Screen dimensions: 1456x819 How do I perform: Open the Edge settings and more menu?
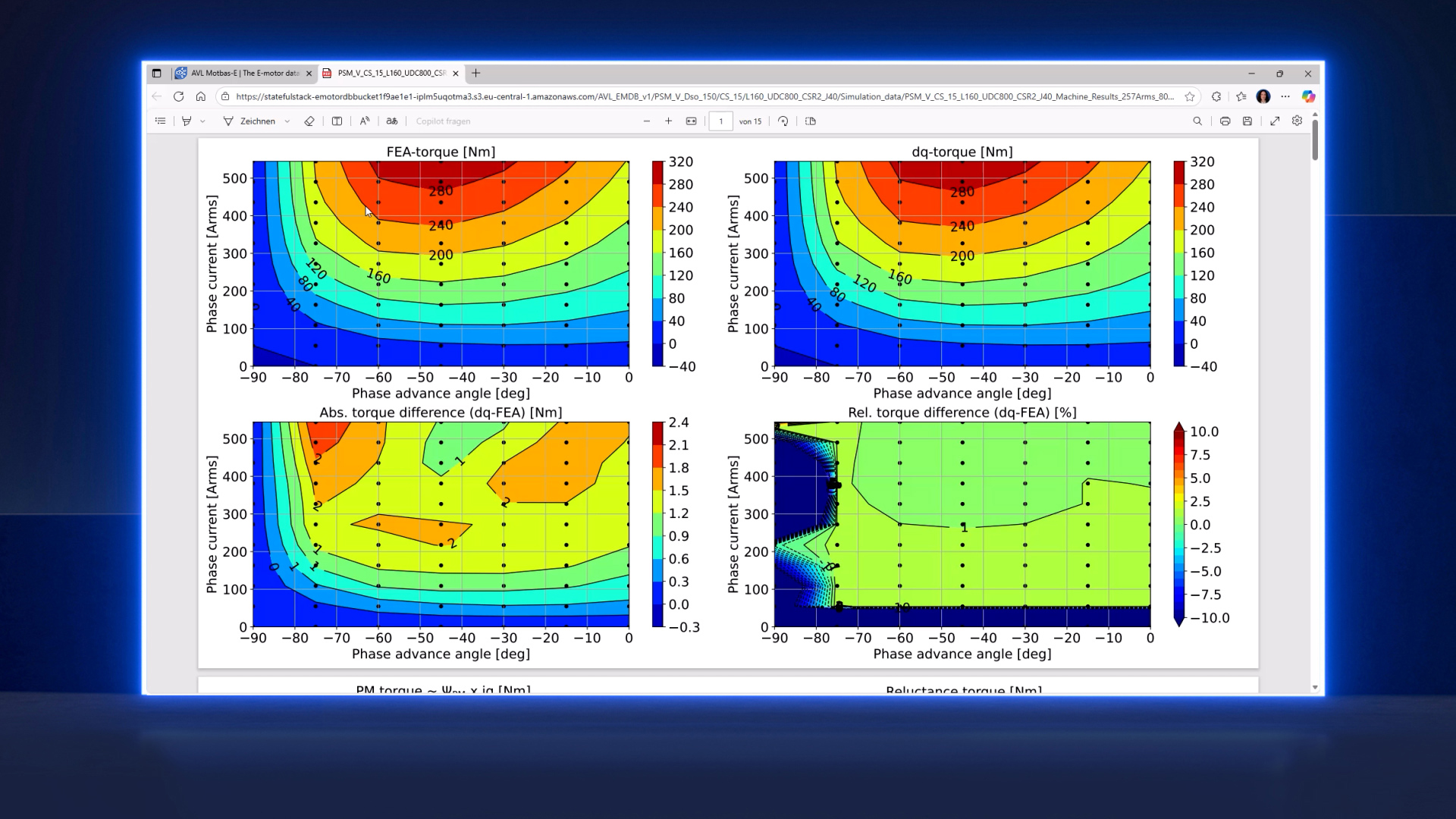pyautogui.click(x=1285, y=96)
